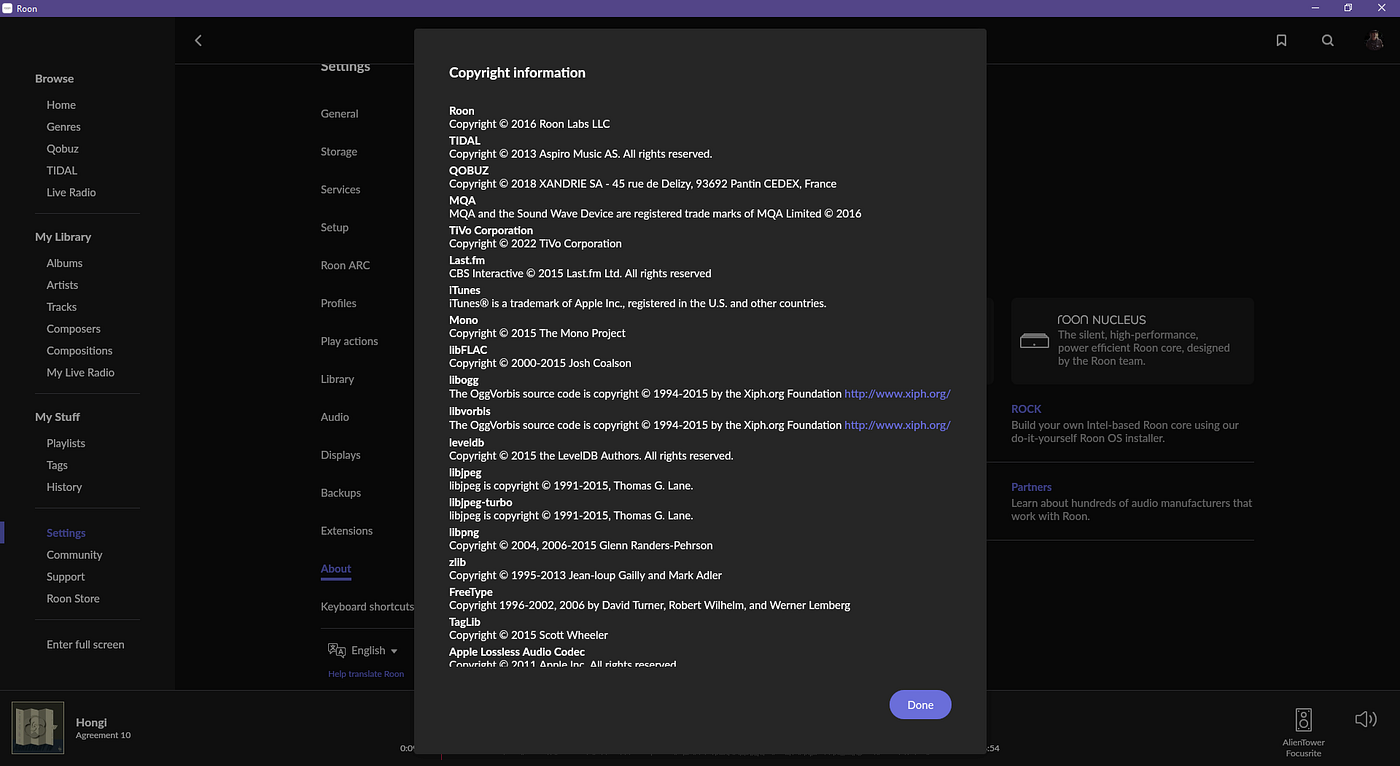Open Live Radio in the sidebar
This screenshot has height=766, width=1400.
point(71,193)
